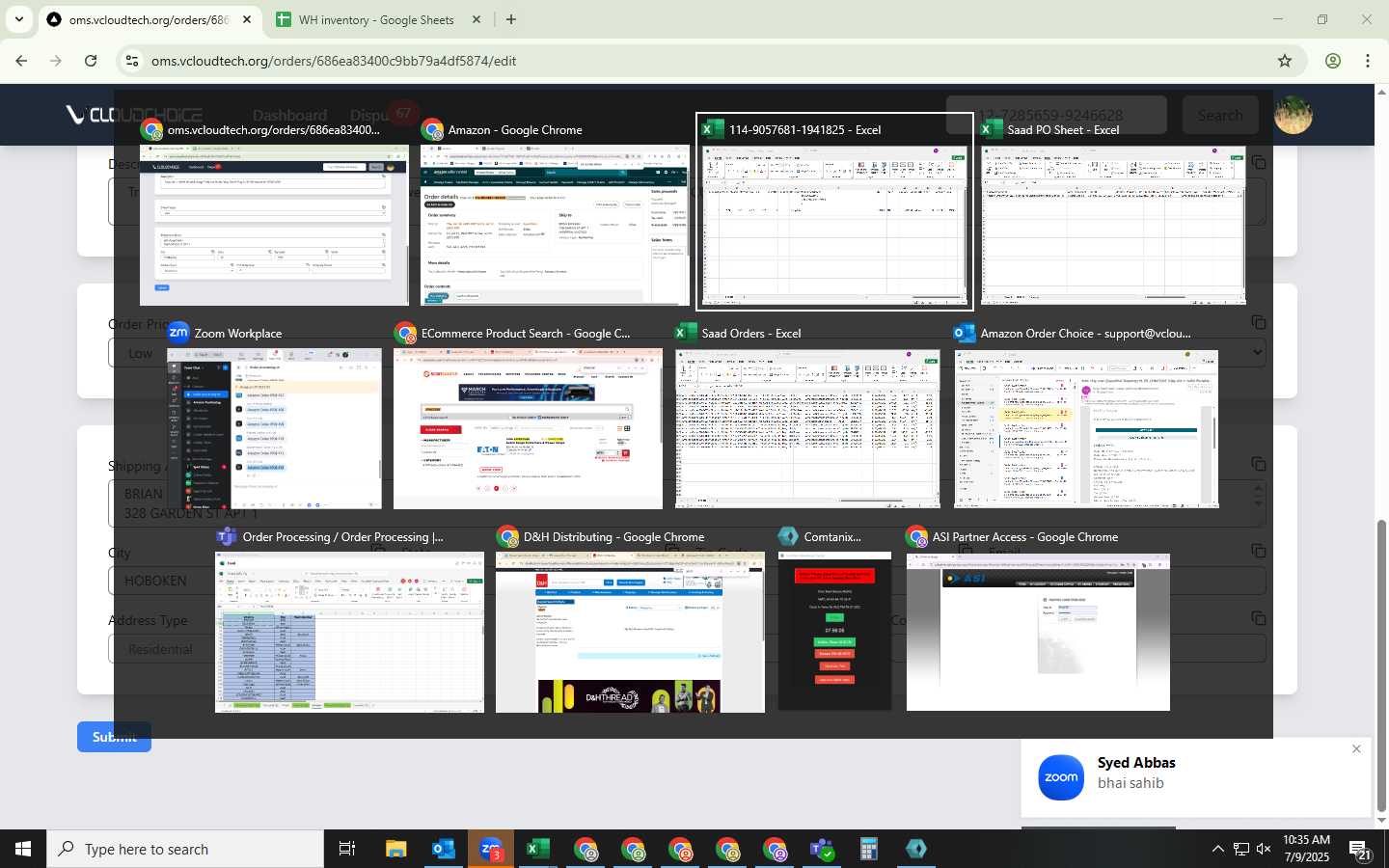
Task: Go back in the browser
Action: click(21, 61)
